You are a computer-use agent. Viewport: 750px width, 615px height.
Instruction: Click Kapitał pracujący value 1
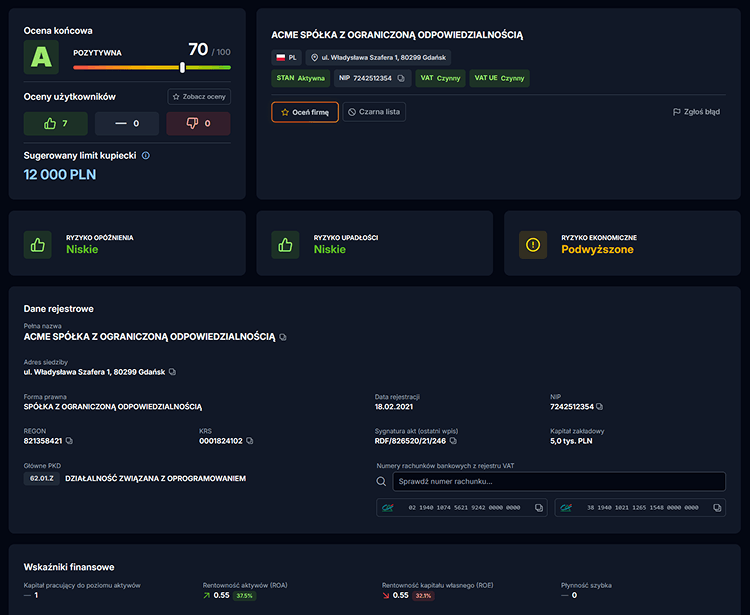click(36, 596)
